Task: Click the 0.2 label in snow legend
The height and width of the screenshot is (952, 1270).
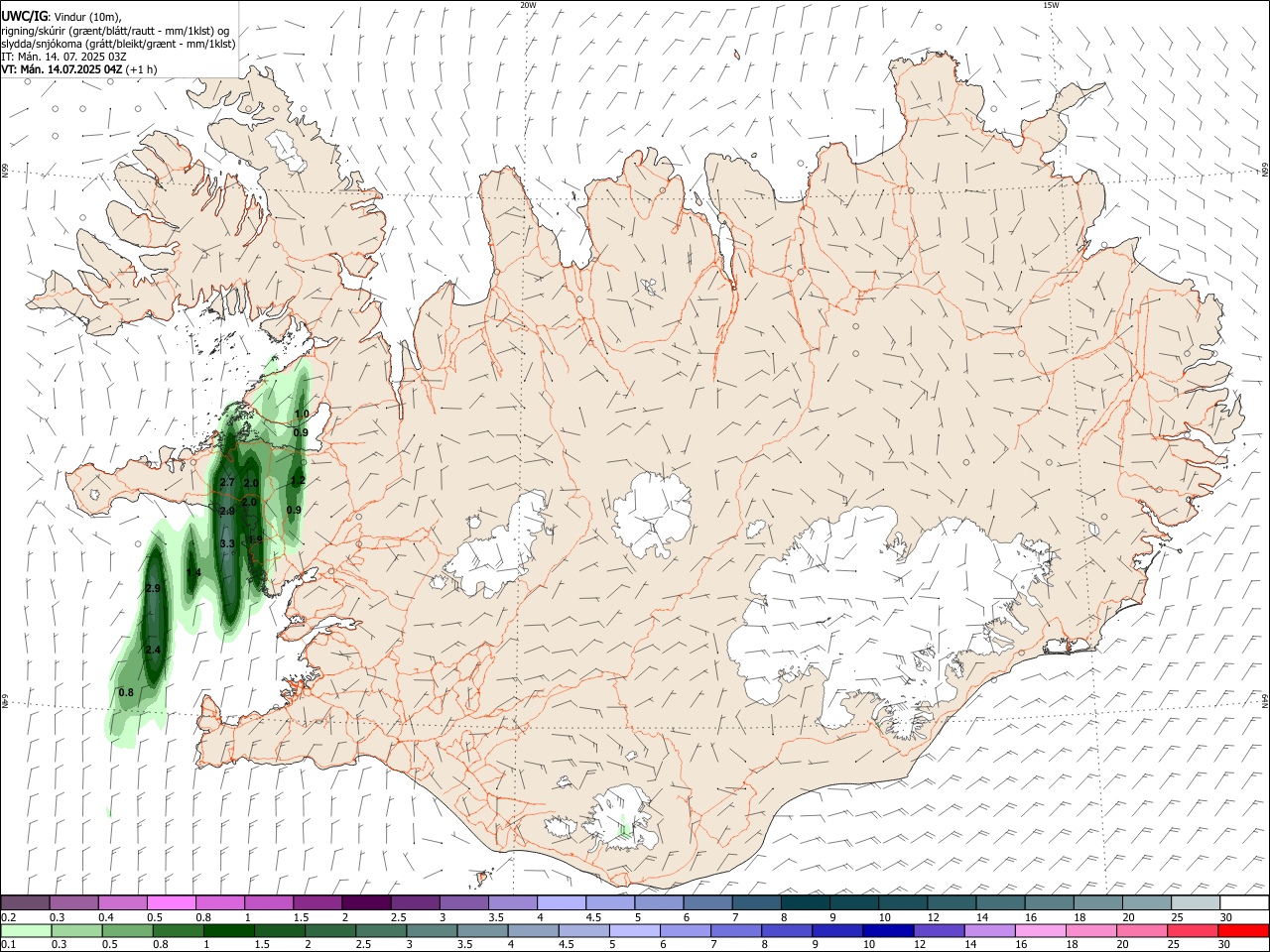Action: (7, 917)
